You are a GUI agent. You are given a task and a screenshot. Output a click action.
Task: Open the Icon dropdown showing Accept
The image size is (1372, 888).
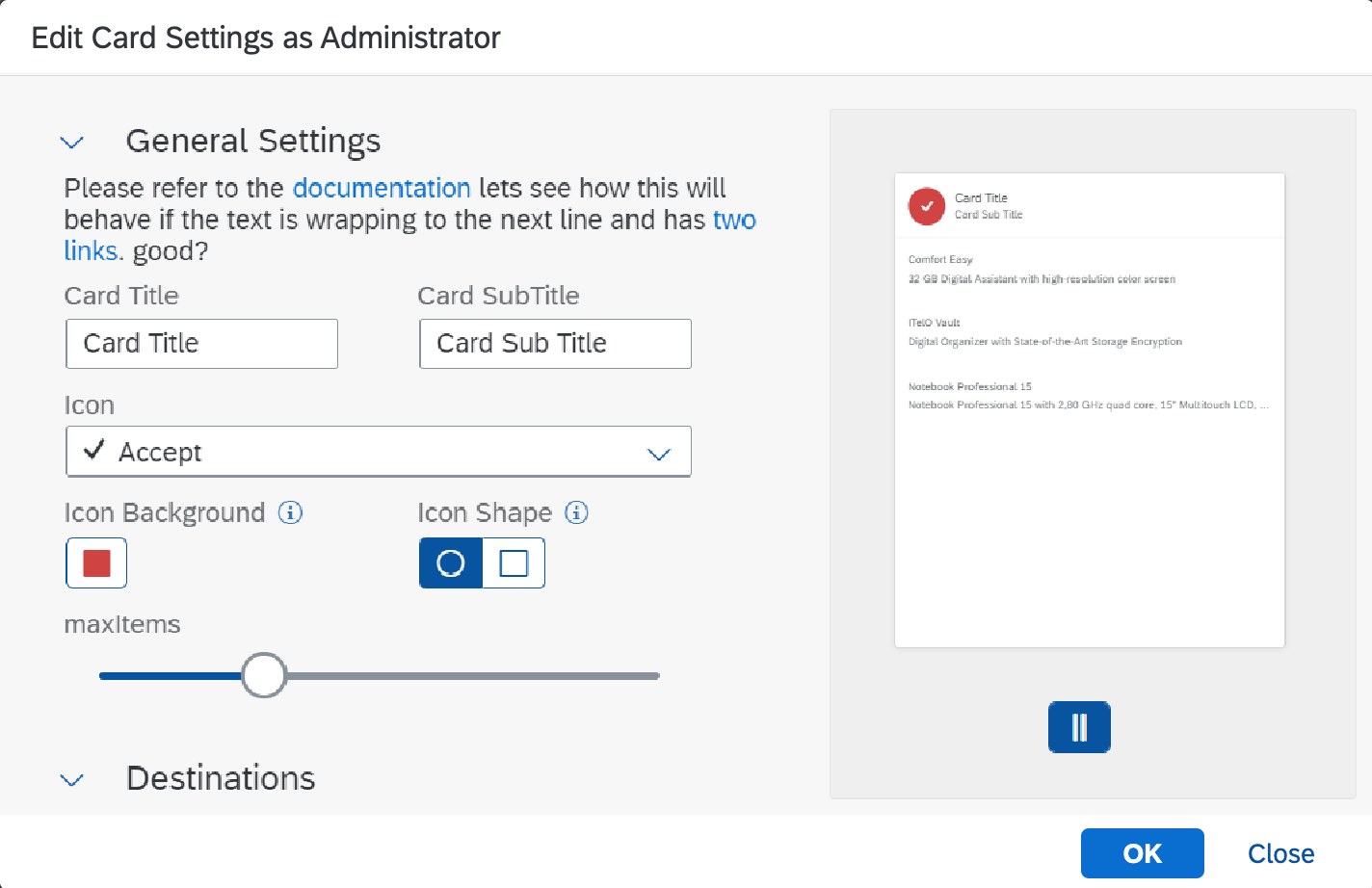click(x=379, y=452)
